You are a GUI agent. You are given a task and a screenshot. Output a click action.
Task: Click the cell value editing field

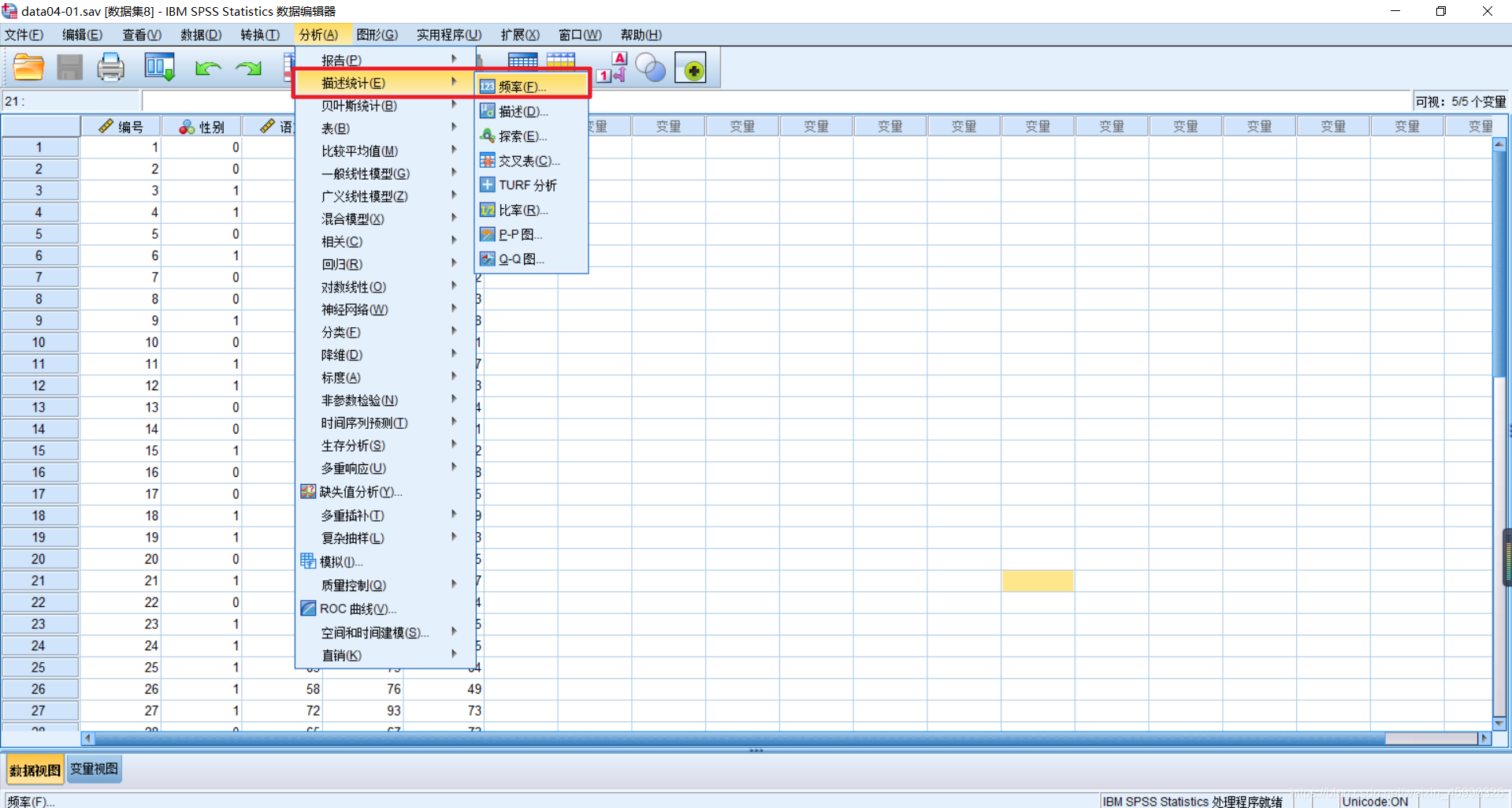coord(776,101)
